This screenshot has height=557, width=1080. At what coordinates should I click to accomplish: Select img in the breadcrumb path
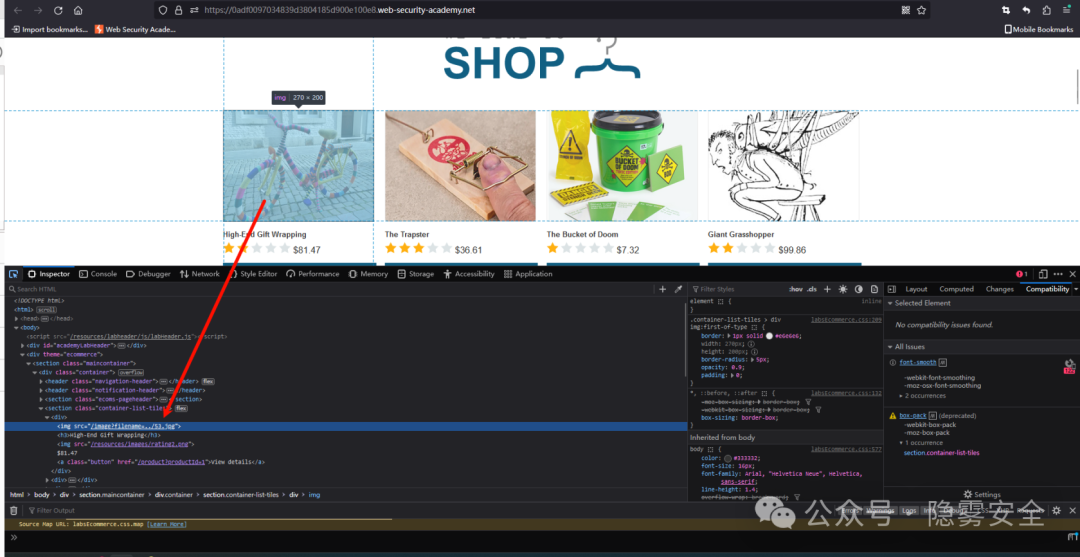point(314,494)
